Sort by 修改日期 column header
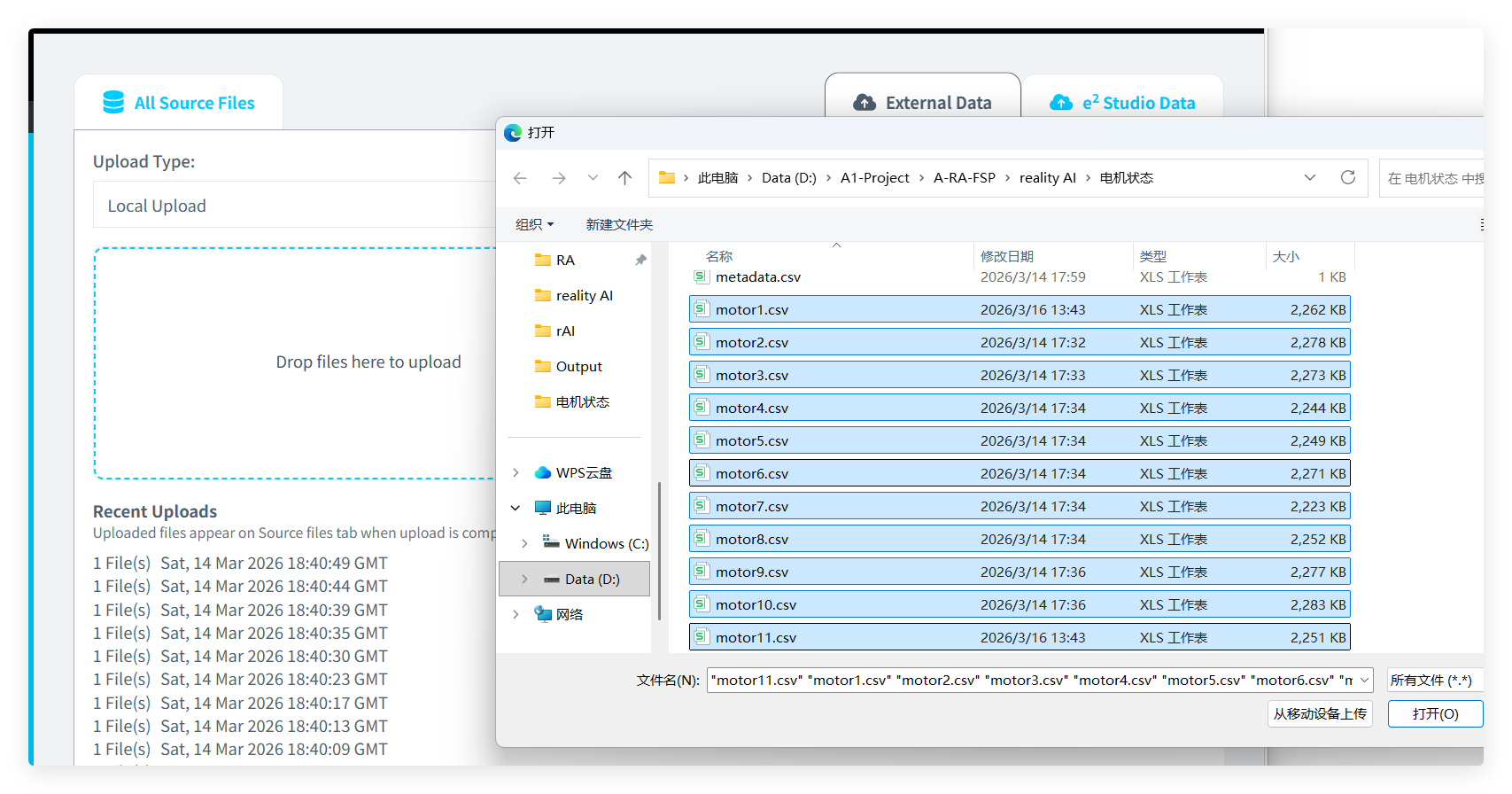The width and height of the screenshot is (1512, 794). [1007, 257]
